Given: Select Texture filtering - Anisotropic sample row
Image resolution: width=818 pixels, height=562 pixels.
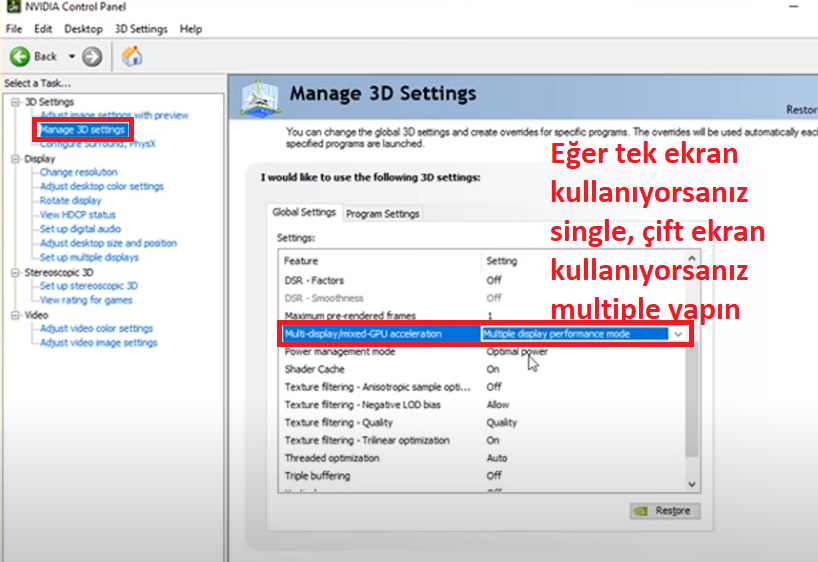Looking at the screenshot, I should pos(483,387).
